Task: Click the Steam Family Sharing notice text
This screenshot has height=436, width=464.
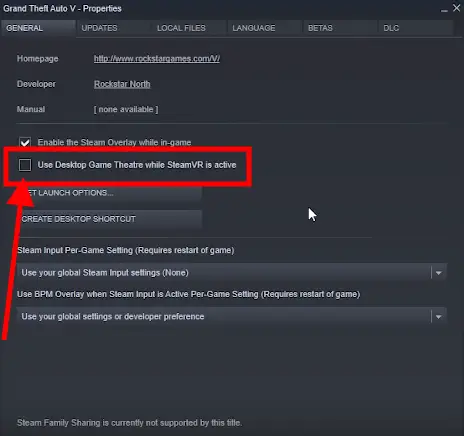Action: [x=129, y=423]
